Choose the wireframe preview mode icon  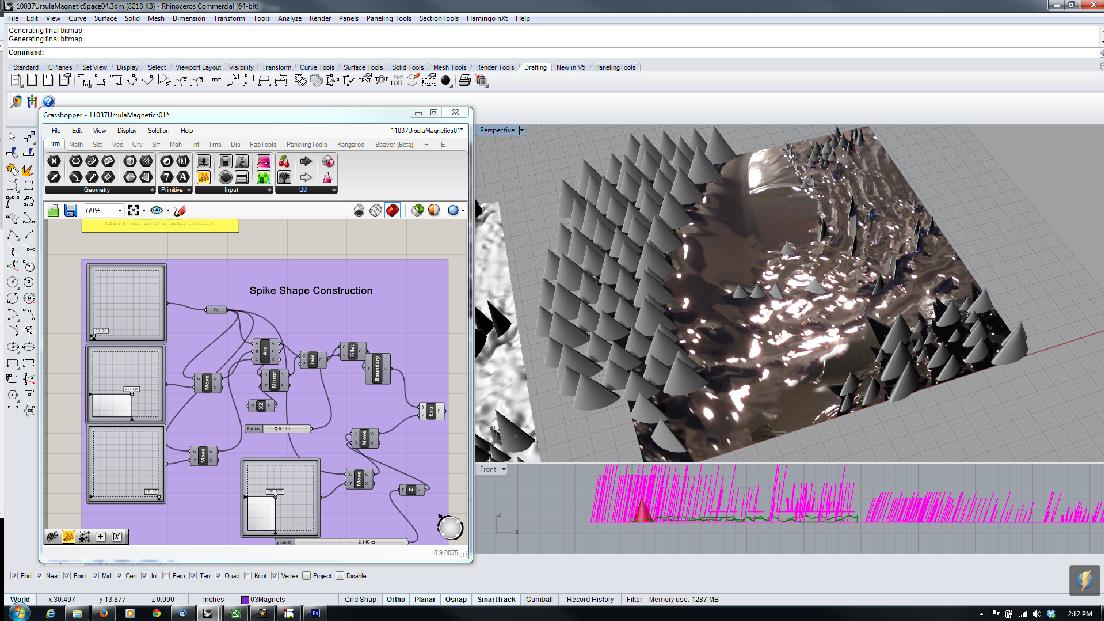tap(376, 211)
